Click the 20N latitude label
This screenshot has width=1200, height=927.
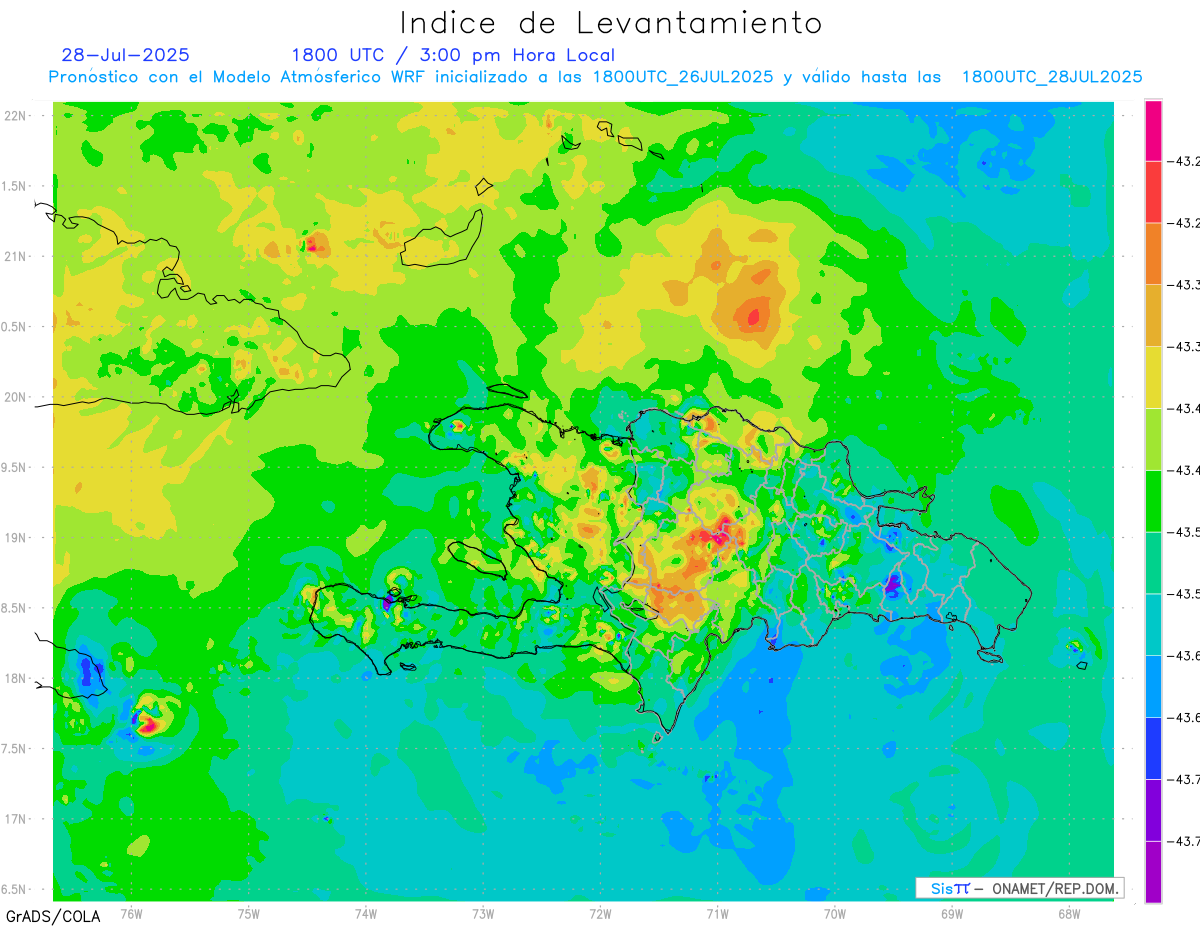tap(17, 397)
